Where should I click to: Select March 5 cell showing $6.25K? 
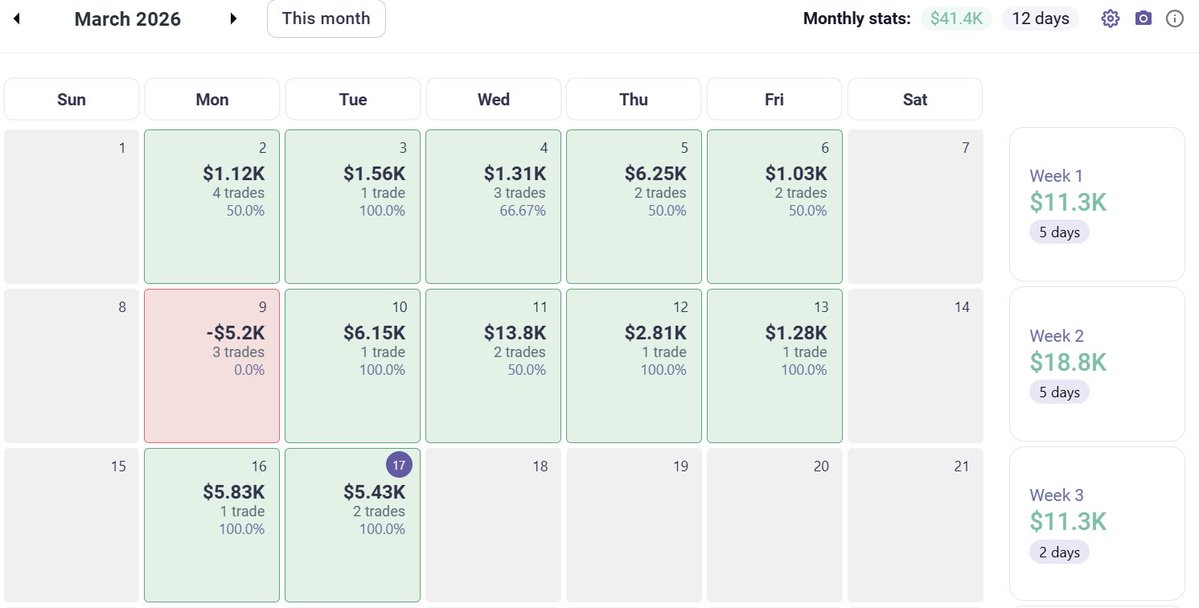pos(634,206)
